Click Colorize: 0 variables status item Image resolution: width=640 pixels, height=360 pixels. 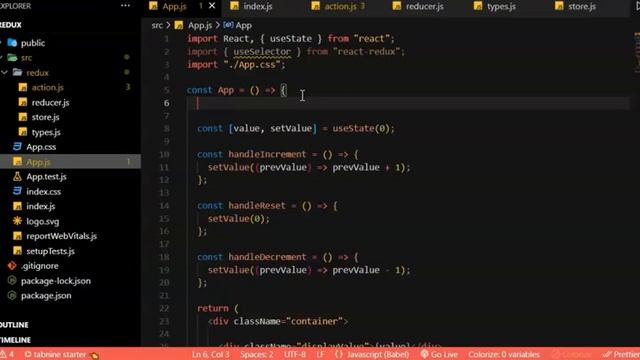504,354
